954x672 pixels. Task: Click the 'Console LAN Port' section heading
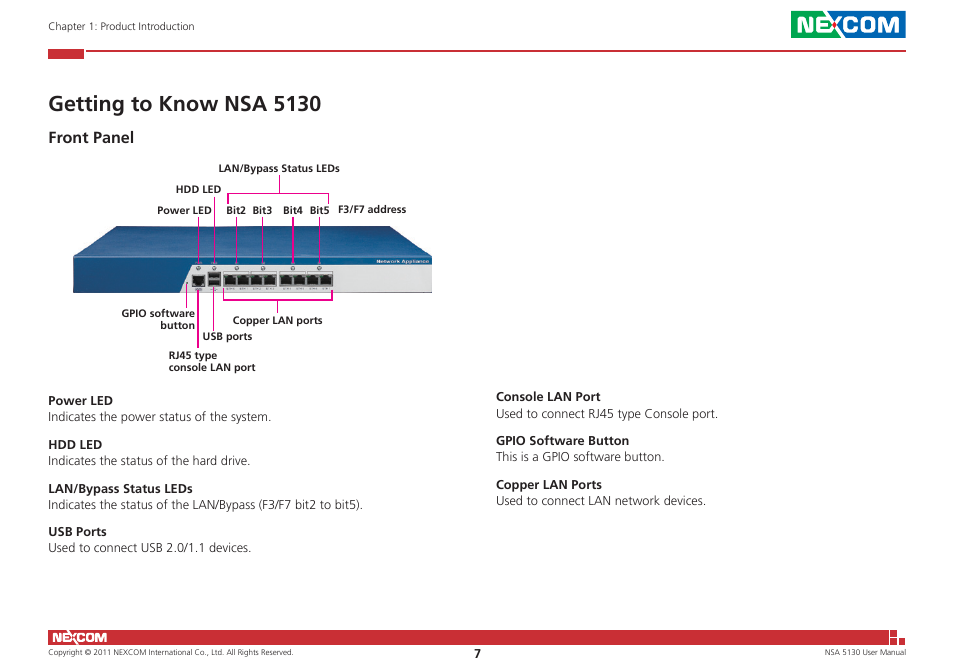click(x=548, y=397)
